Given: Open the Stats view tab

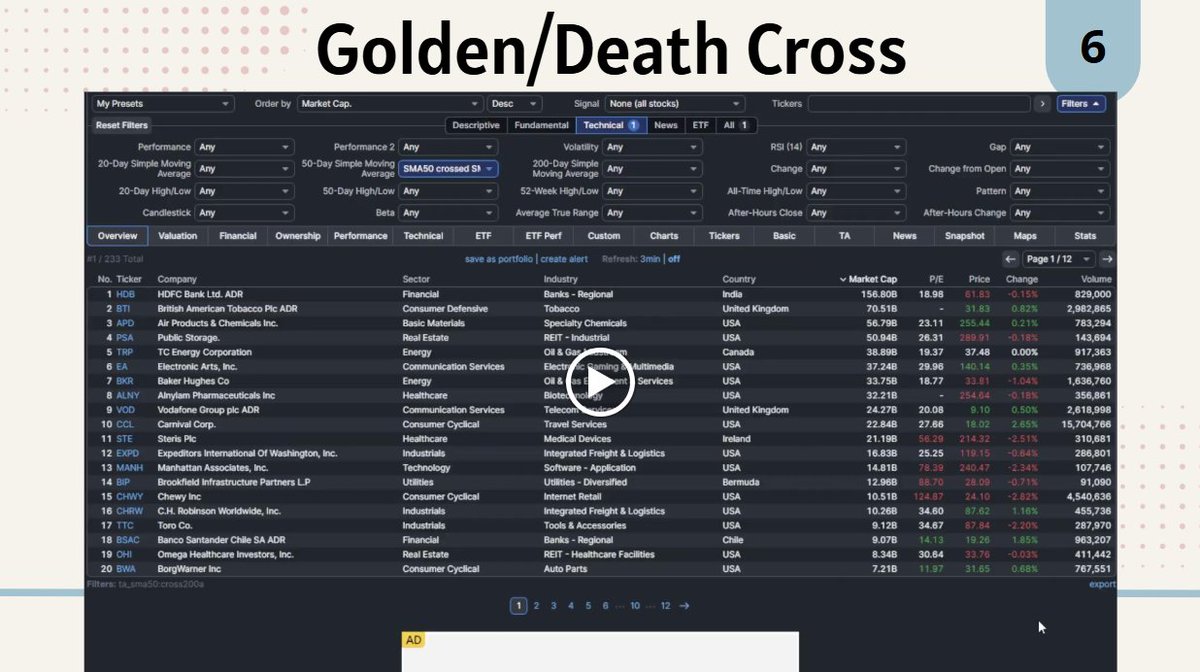Looking at the screenshot, I should tap(1085, 236).
